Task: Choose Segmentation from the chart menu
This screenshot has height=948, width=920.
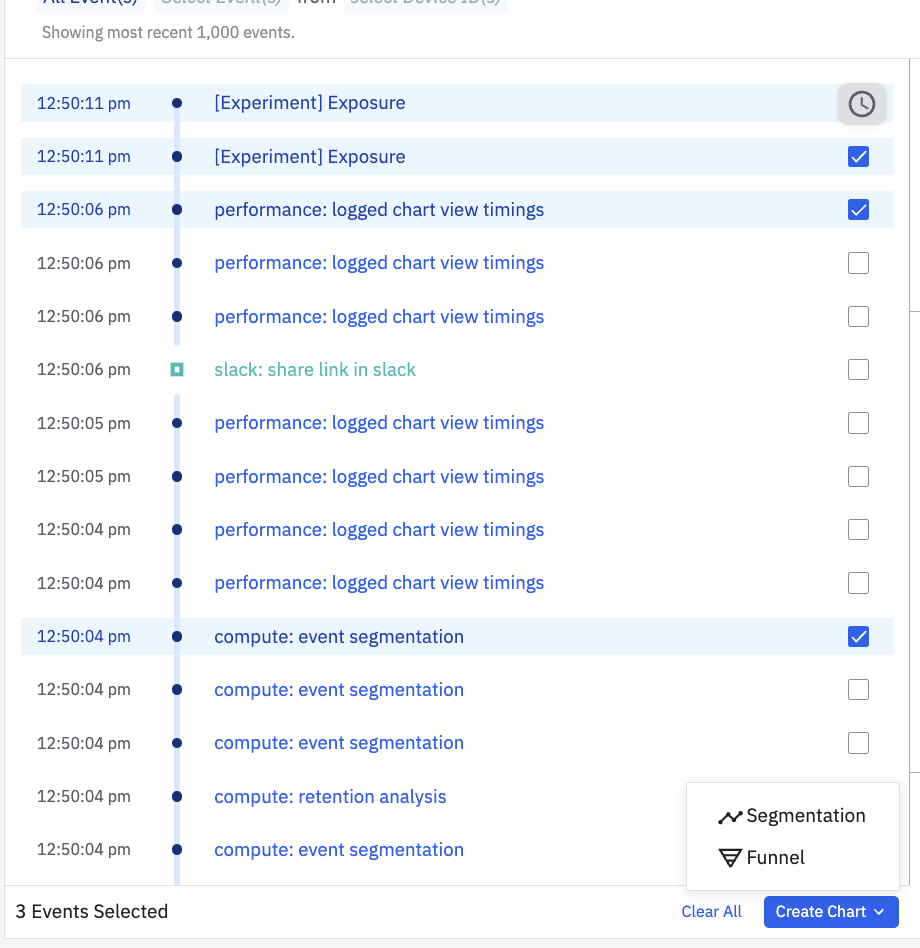Action: tap(805, 816)
